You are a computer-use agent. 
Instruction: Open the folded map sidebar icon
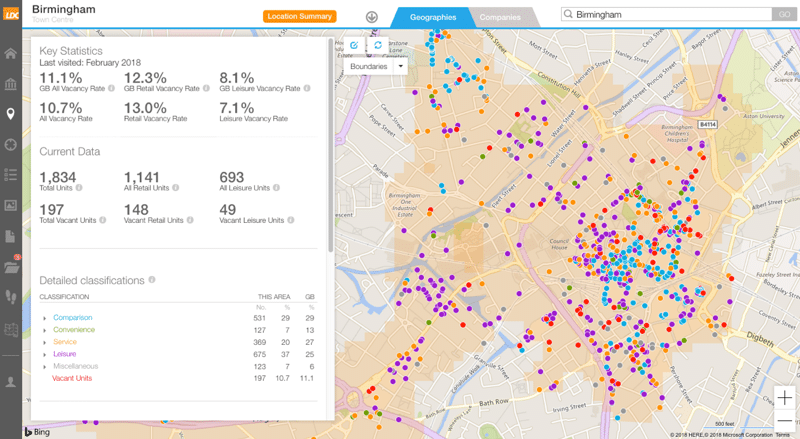coord(11,329)
